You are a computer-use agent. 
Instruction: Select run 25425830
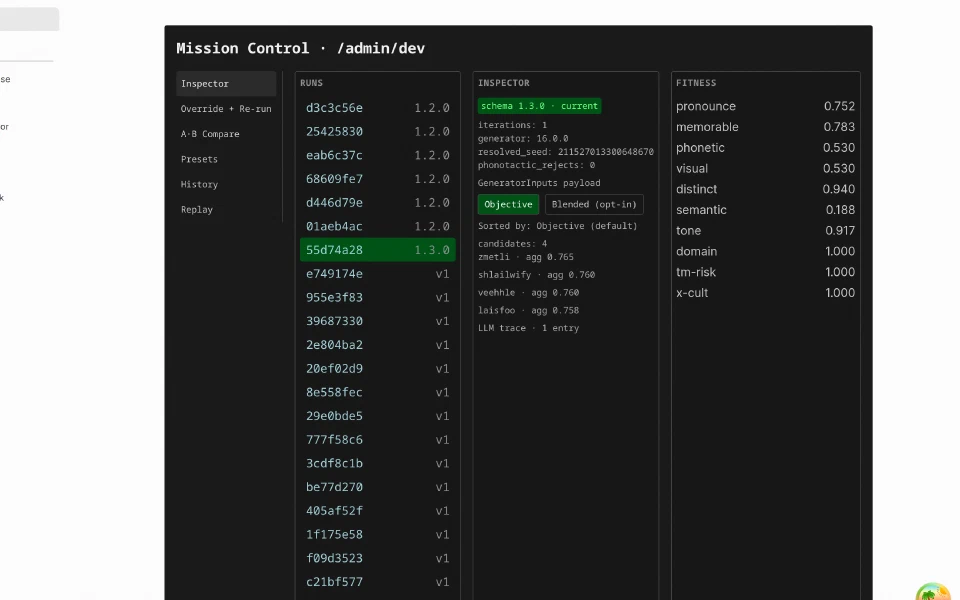pyautogui.click(x=378, y=132)
